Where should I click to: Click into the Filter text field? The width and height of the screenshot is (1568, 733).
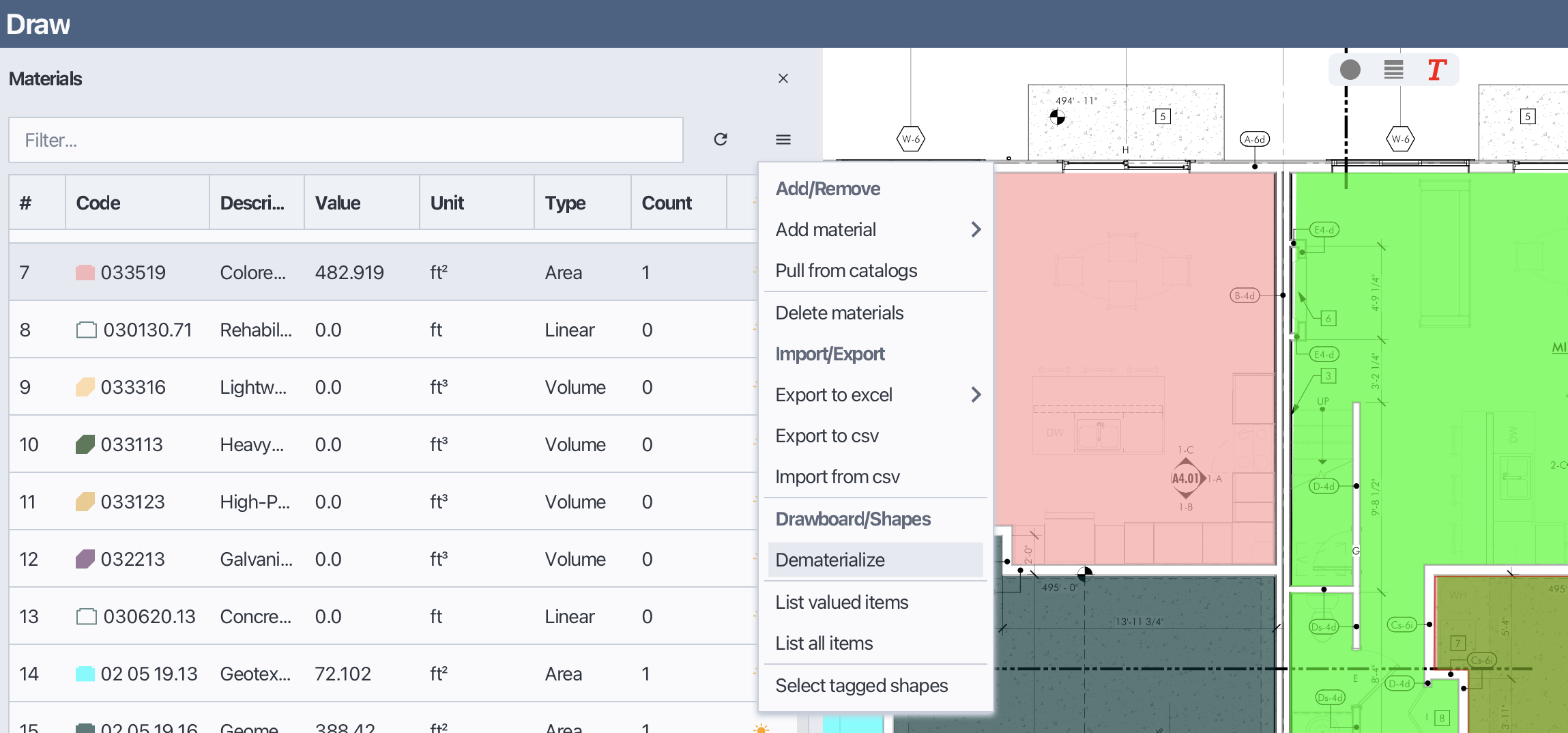[x=345, y=140]
